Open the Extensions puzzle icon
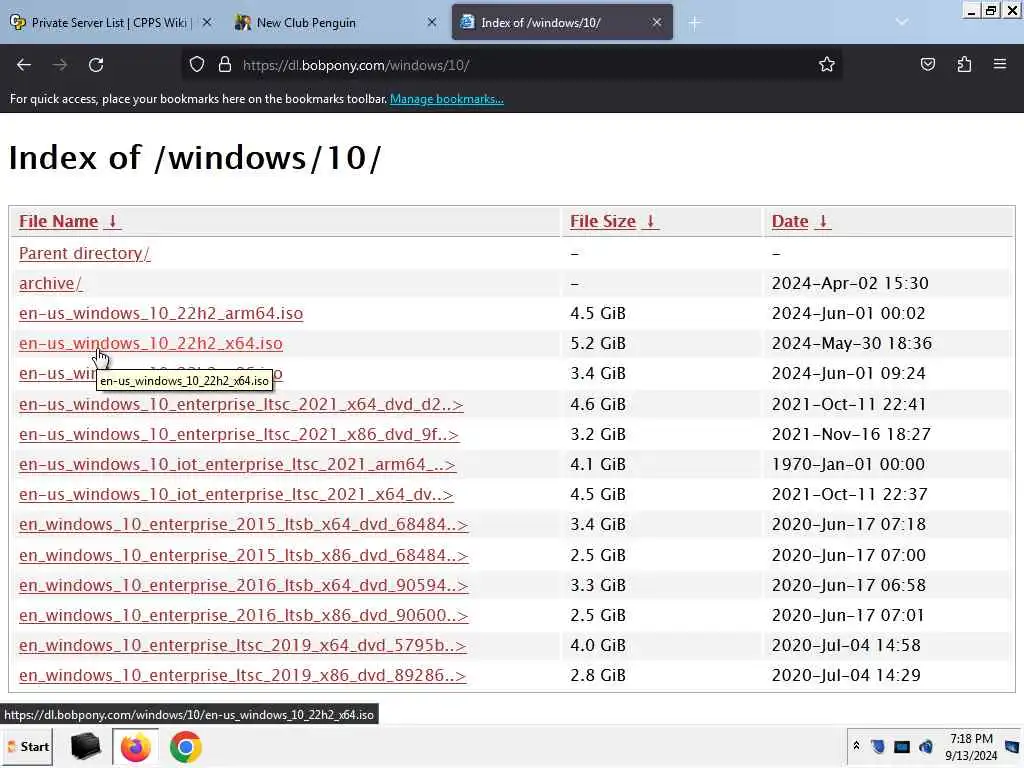 (x=964, y=65)
